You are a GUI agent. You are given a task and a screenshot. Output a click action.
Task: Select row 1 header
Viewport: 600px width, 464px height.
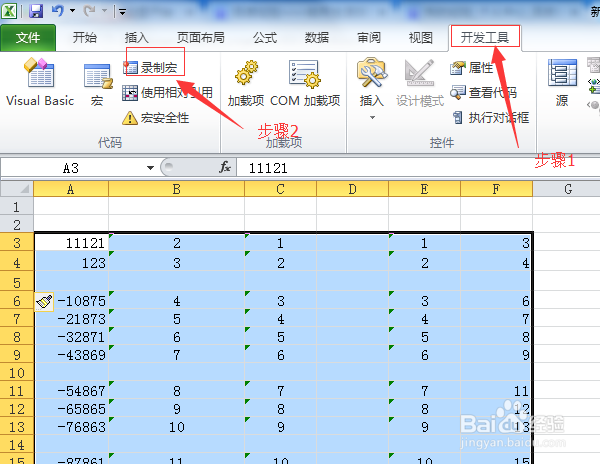coord(16,207)
